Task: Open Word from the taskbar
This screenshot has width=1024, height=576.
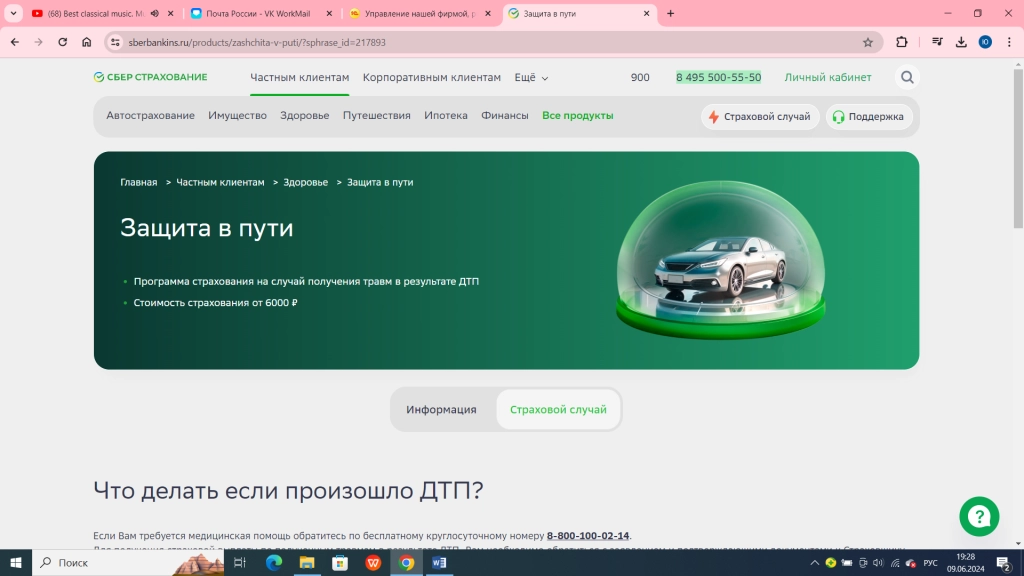Action: tap(440, 562)
